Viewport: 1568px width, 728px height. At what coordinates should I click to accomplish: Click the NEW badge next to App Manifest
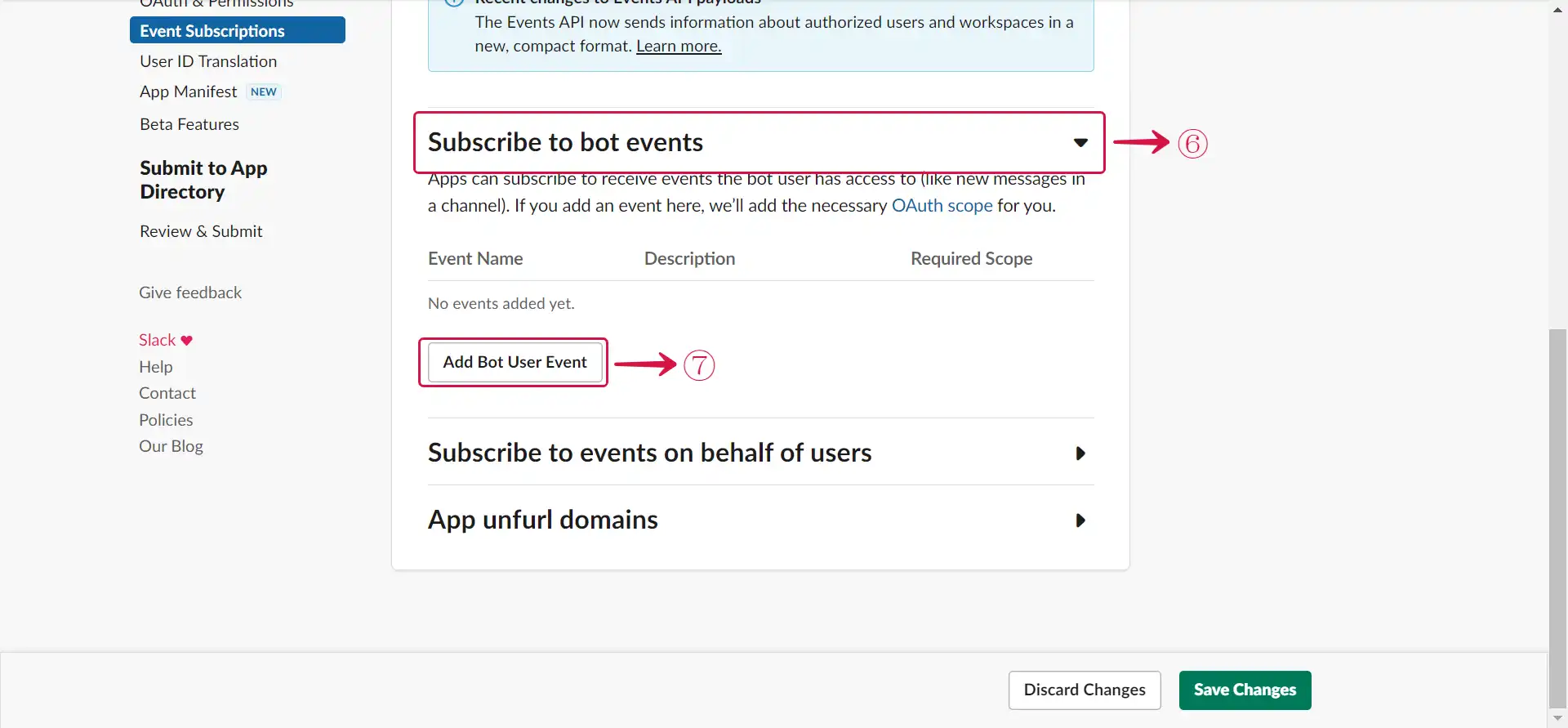[x=264, y=92]
